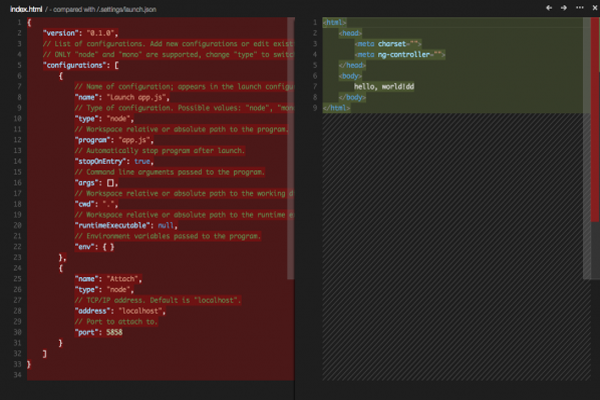Click line number 9 in right gutter
This screenshot has height=400, width=600.
coord(315,108)
